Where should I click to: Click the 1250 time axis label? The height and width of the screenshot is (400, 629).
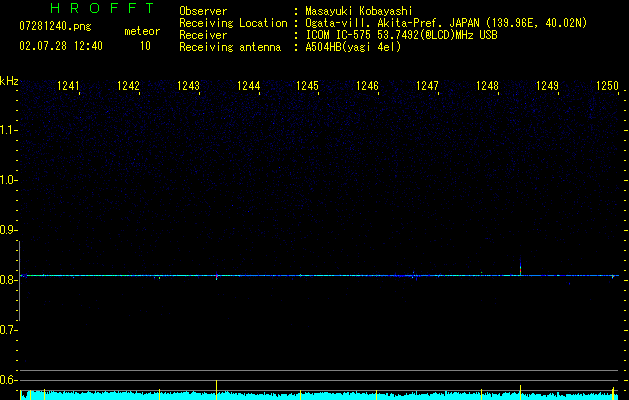(x=607, y=86)
